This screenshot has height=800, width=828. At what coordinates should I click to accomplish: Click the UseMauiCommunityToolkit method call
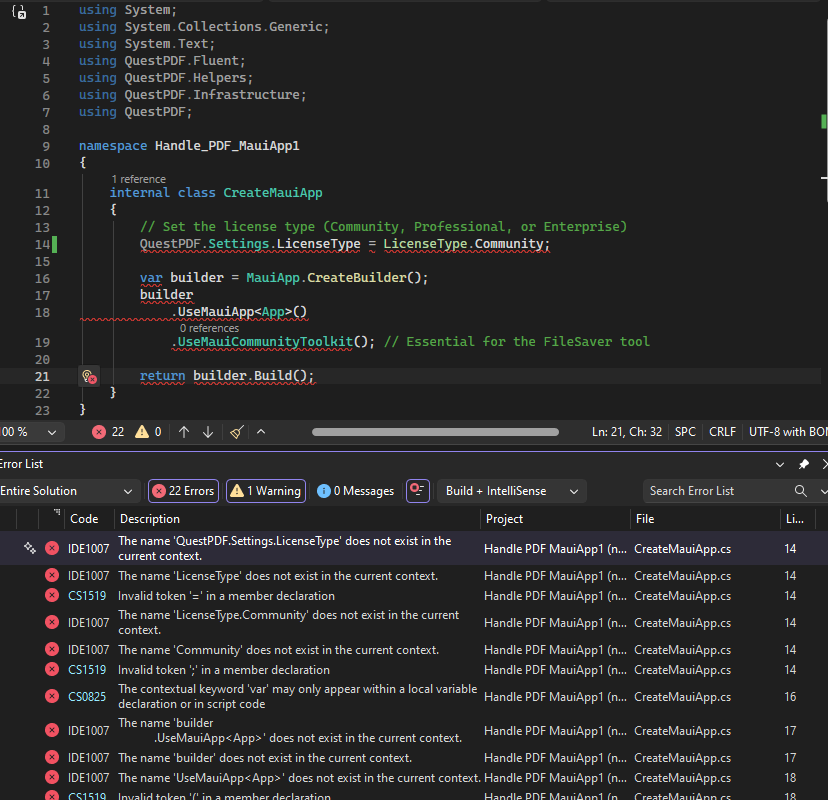(265, 342)
